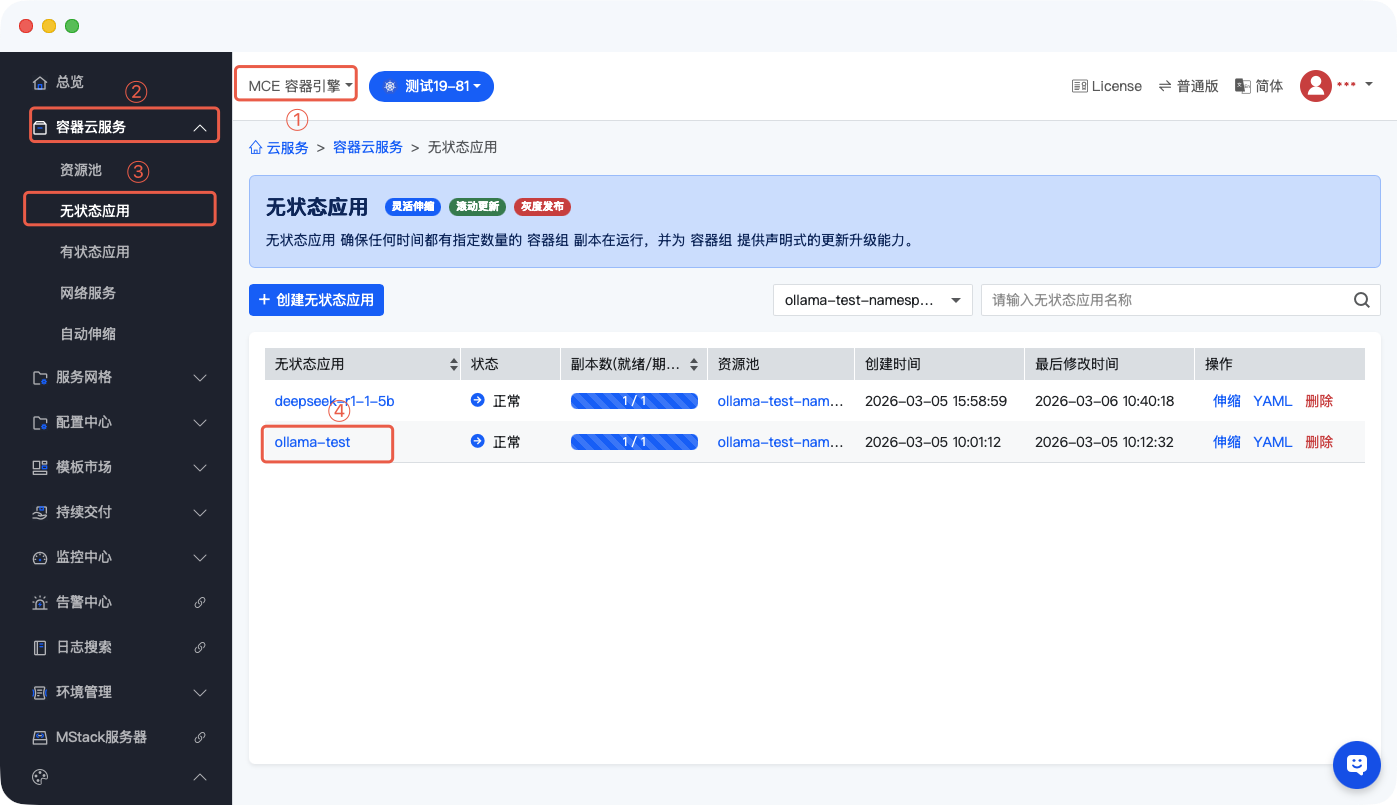This screenshot has height=805, width=1397.
Task: Select 有状态应用 in sidebar menu
Action: point(95,252)
